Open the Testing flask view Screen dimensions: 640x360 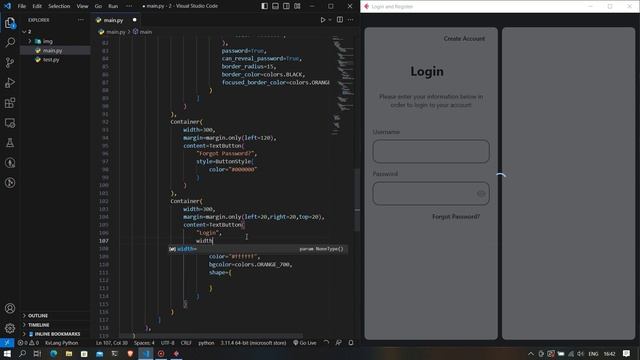click(10, 142)
